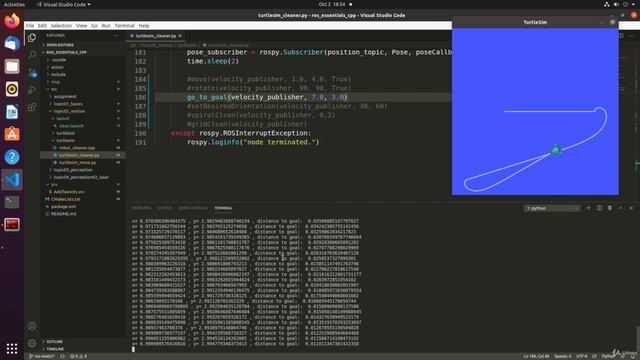Open Ubuntu Software from the dock
The width and height of the screenshot is (640, 360).
[x=12, y=134]
